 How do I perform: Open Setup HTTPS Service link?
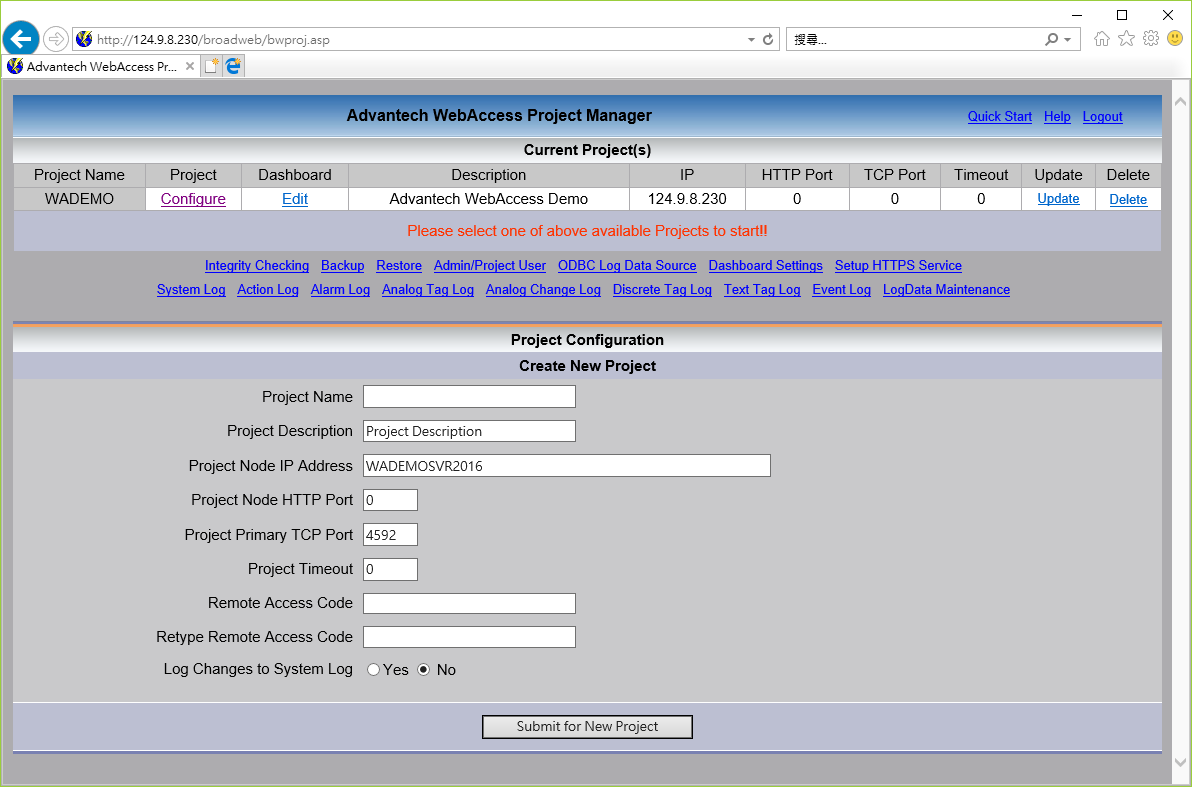pyautogui.click(x=898, y=265)
